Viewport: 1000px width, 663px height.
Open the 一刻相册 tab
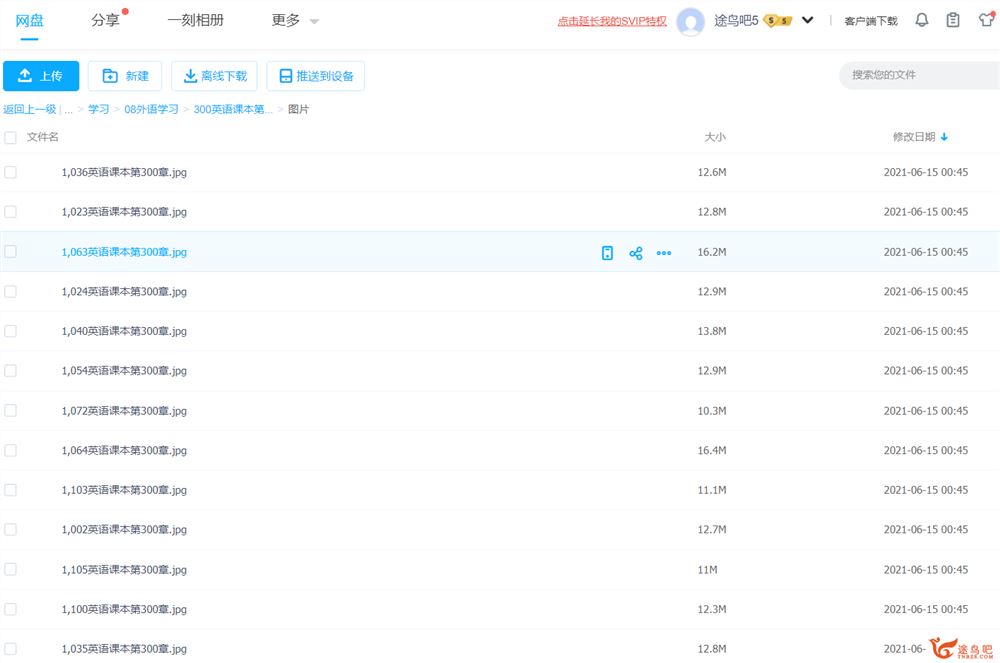(x=195, y=20)
